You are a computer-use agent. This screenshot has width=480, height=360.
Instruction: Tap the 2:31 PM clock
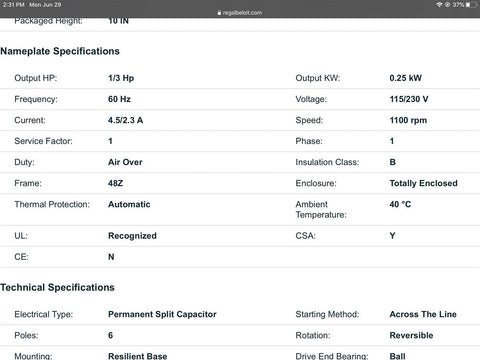pyautogui.click(x=14, y=5)
